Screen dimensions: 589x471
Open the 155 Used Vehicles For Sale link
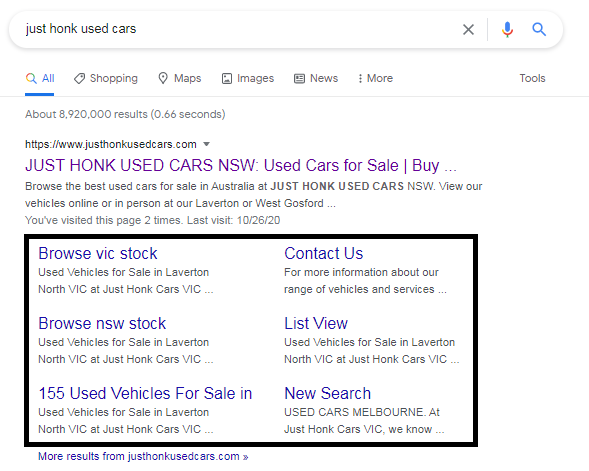[x=145, y=393]
